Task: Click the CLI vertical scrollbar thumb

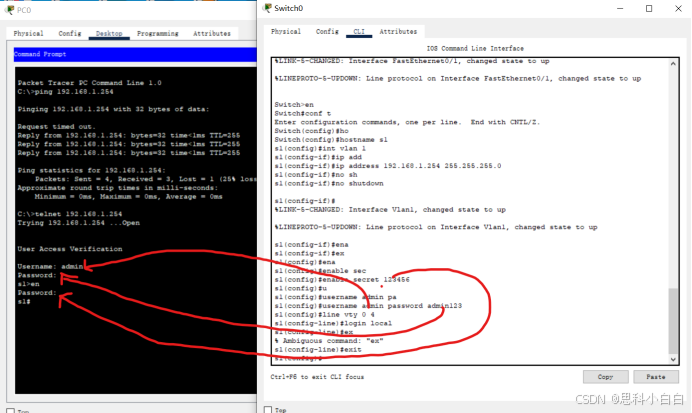Action: pyautogui.click(x=673, y=321)
